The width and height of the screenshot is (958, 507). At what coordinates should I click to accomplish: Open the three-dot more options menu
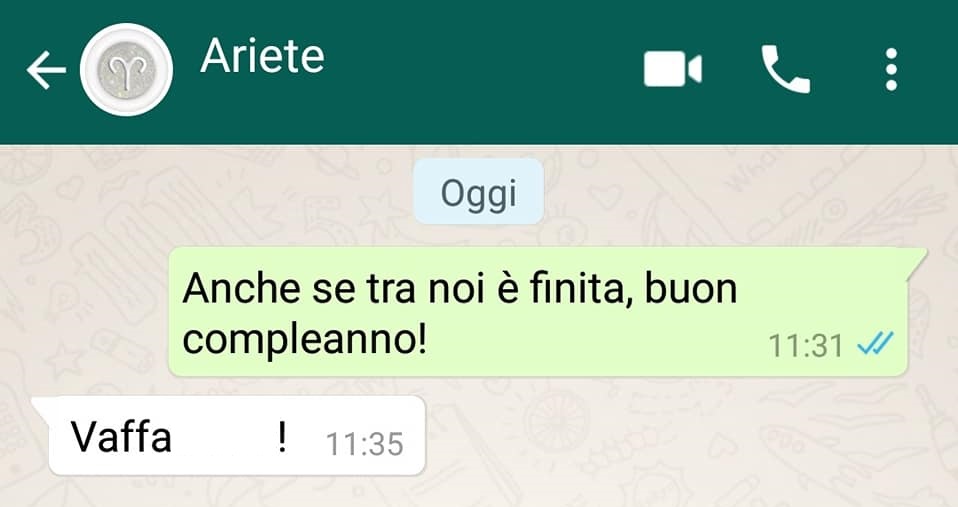coord(891,70)
